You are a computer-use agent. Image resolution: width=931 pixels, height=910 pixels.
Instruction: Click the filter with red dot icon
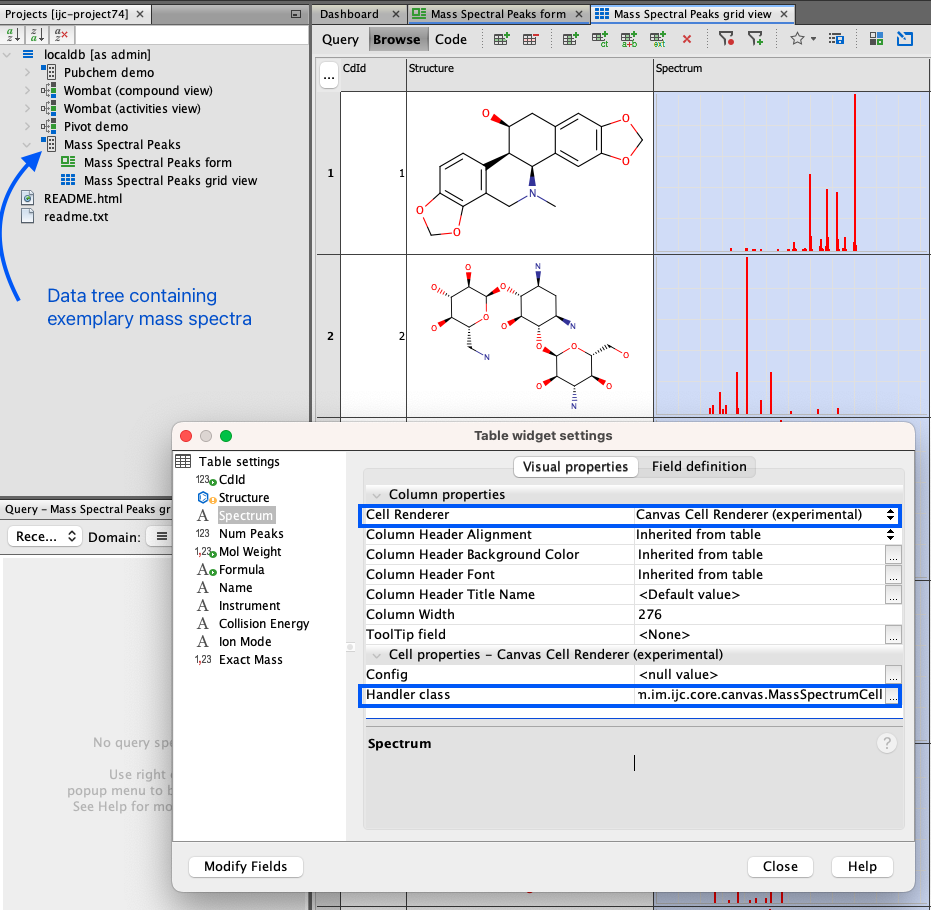727,40
